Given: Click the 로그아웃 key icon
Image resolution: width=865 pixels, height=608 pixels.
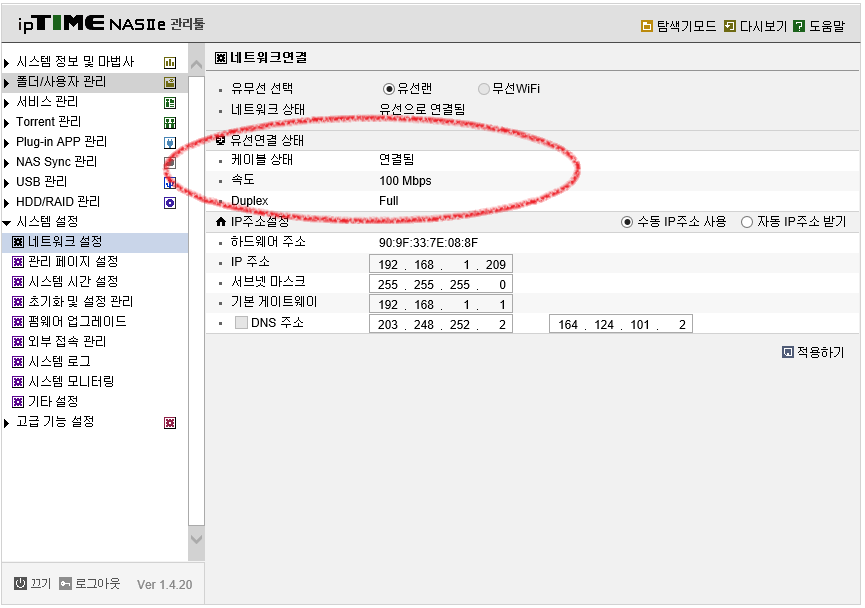Looking at the screenshot, I should click(65, 584).
